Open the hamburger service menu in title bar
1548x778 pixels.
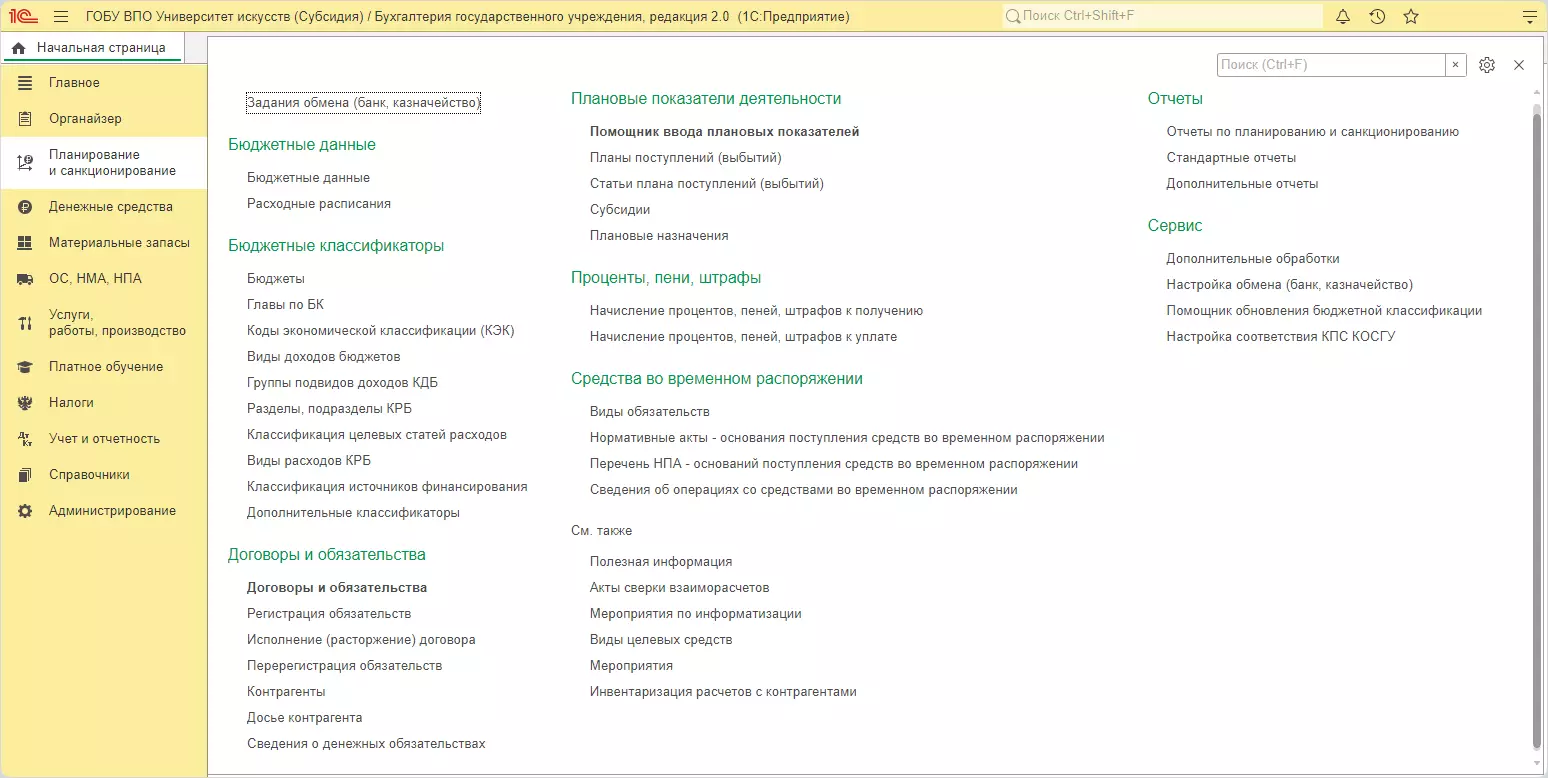pos(61,16)
